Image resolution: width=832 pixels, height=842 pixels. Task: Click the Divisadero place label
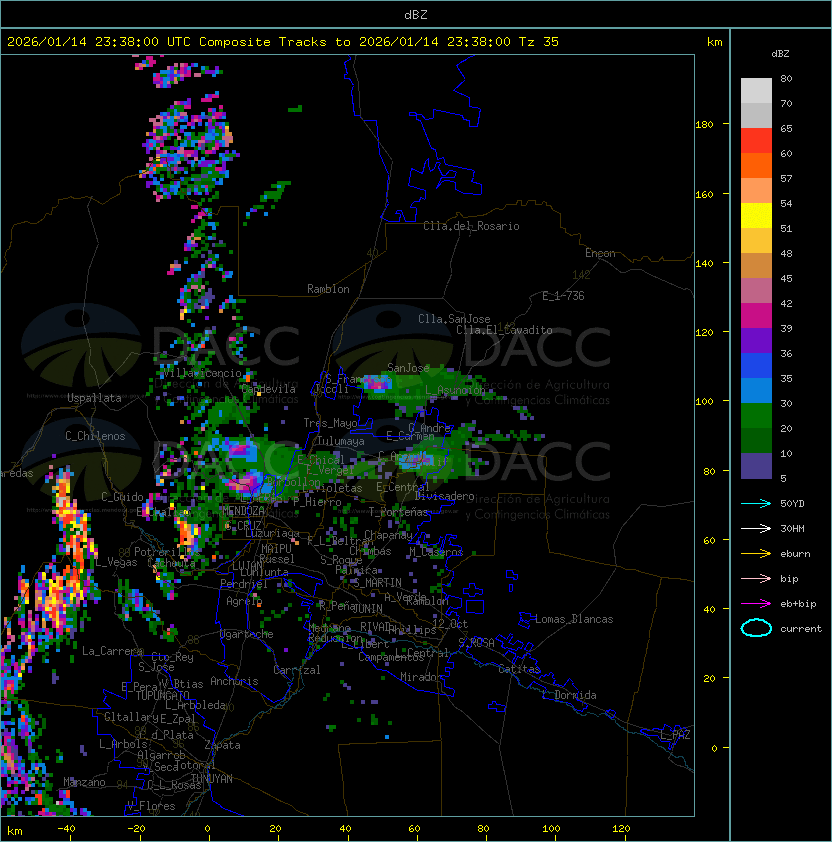tap(444, 496)
